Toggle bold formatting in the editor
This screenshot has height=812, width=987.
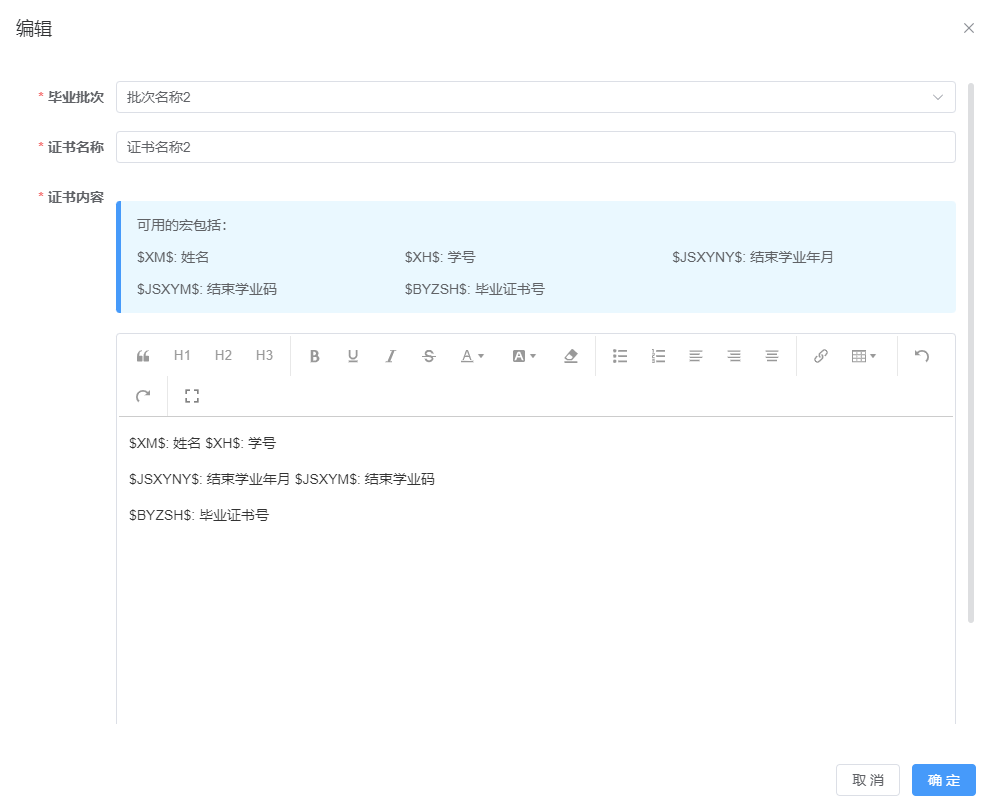[x=314, y=356]
